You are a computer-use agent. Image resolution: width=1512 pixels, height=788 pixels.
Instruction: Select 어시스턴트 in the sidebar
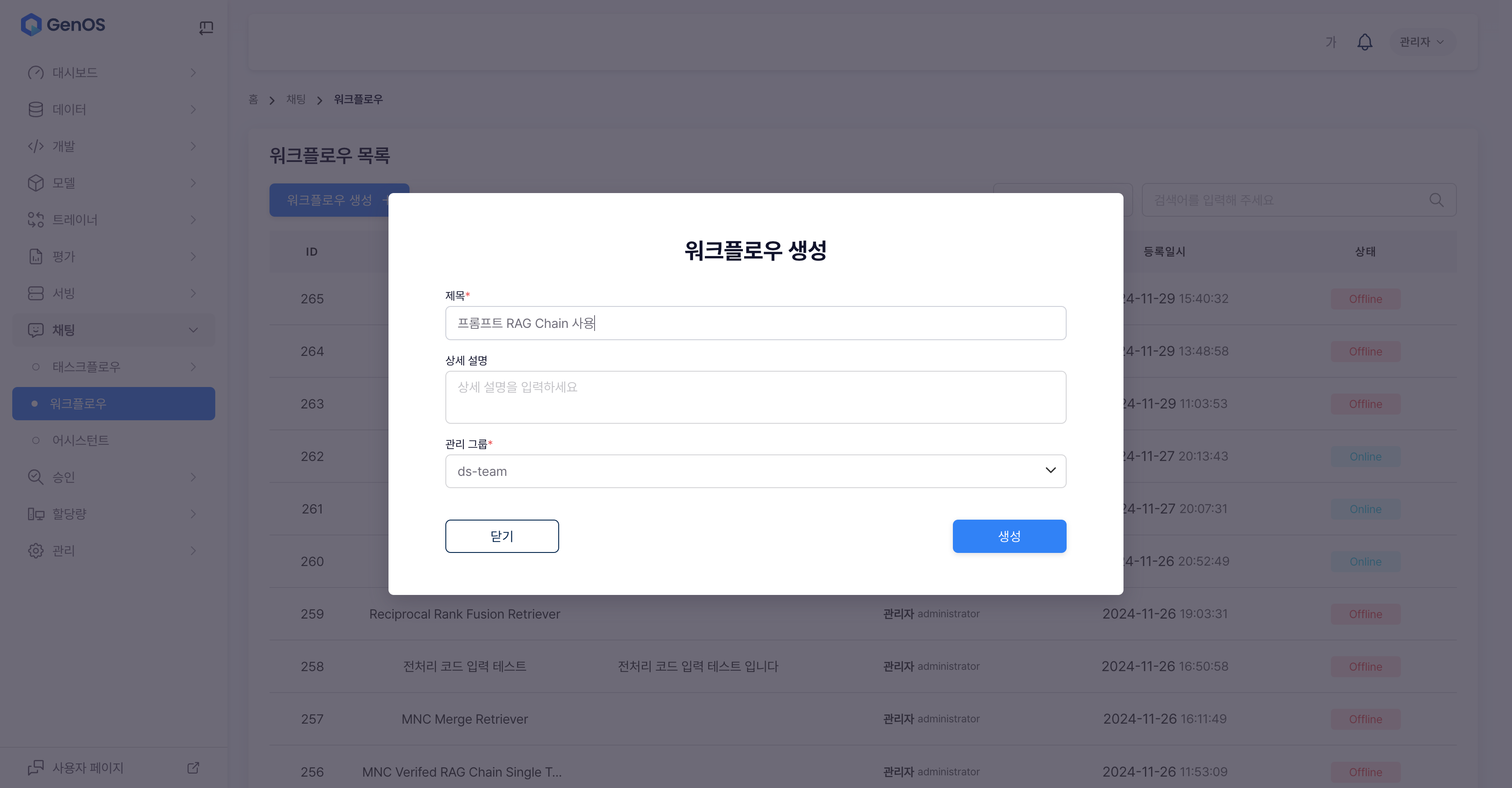point(80,440)
